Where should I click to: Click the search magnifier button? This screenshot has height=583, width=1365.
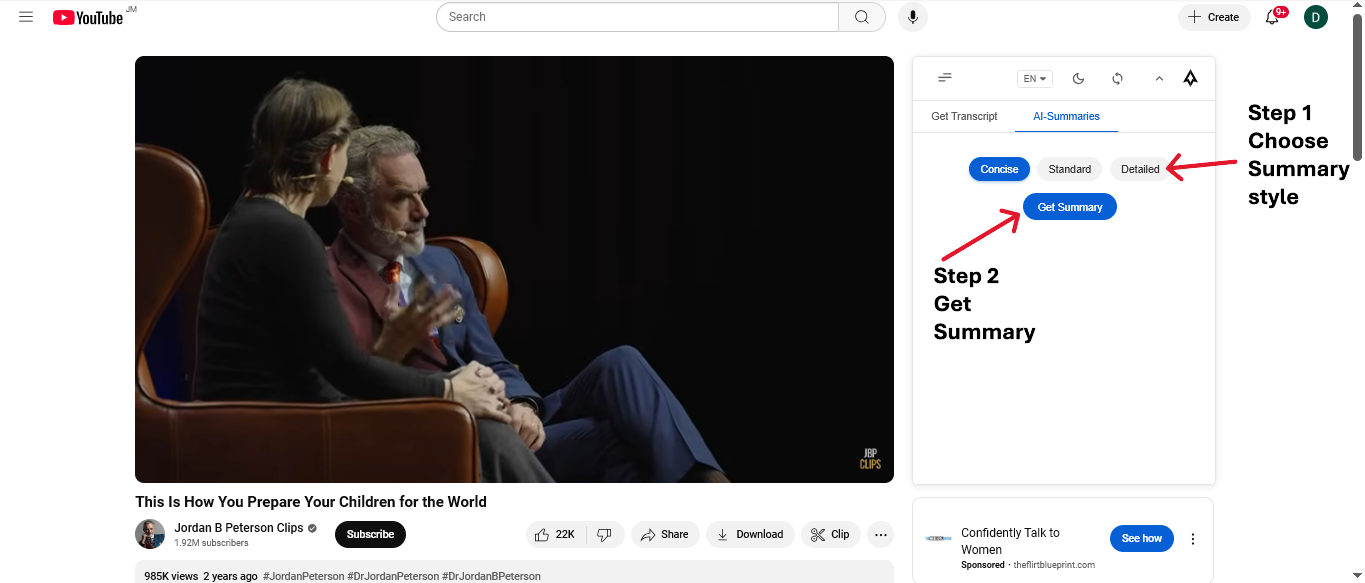[862, 17]
